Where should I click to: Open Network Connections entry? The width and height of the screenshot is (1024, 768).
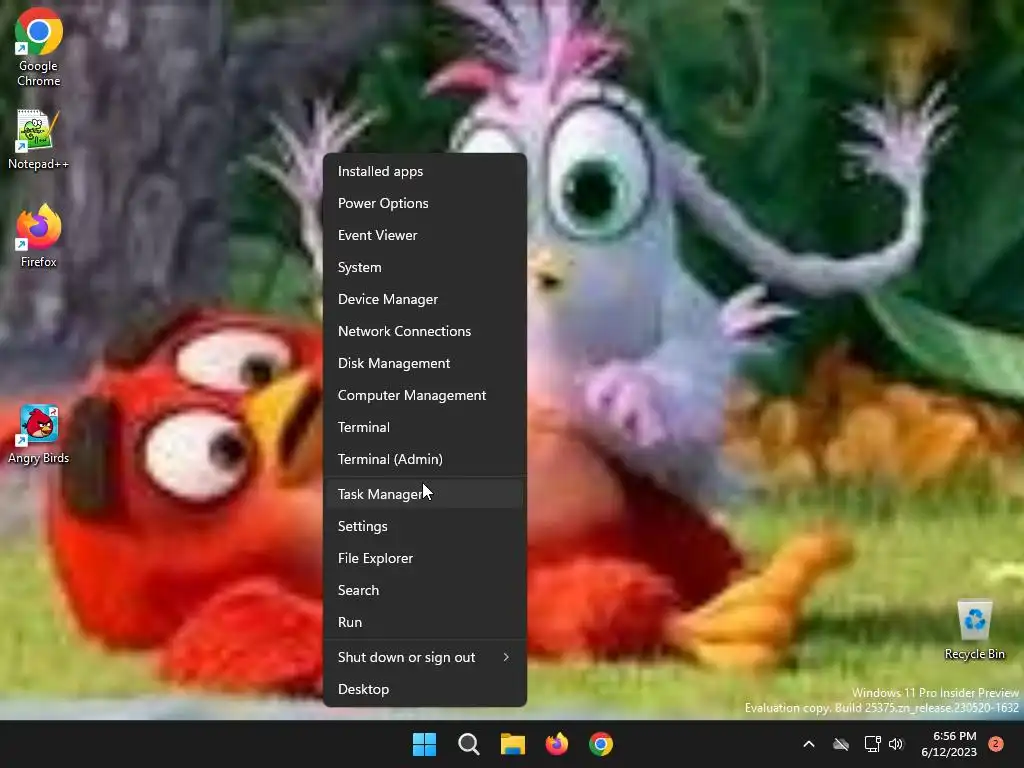coord(424,331)
